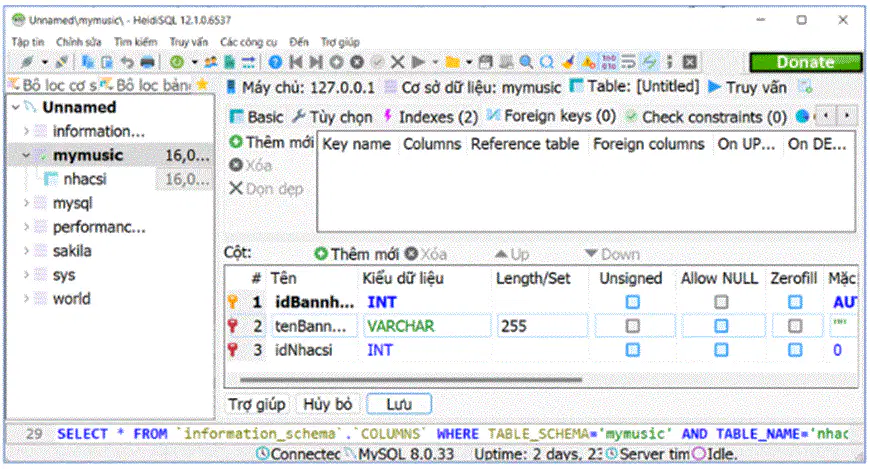
Task: Select the nhacsi table in tree
Action: pos(84,179)
